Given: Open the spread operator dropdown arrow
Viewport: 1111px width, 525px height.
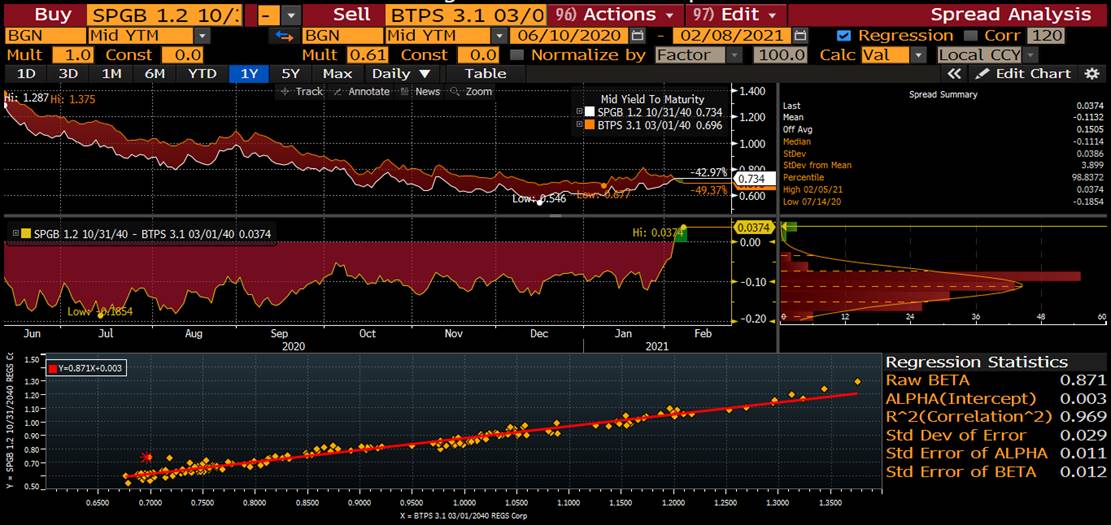Looking at the screenshot, I should [x=290, y=14].
